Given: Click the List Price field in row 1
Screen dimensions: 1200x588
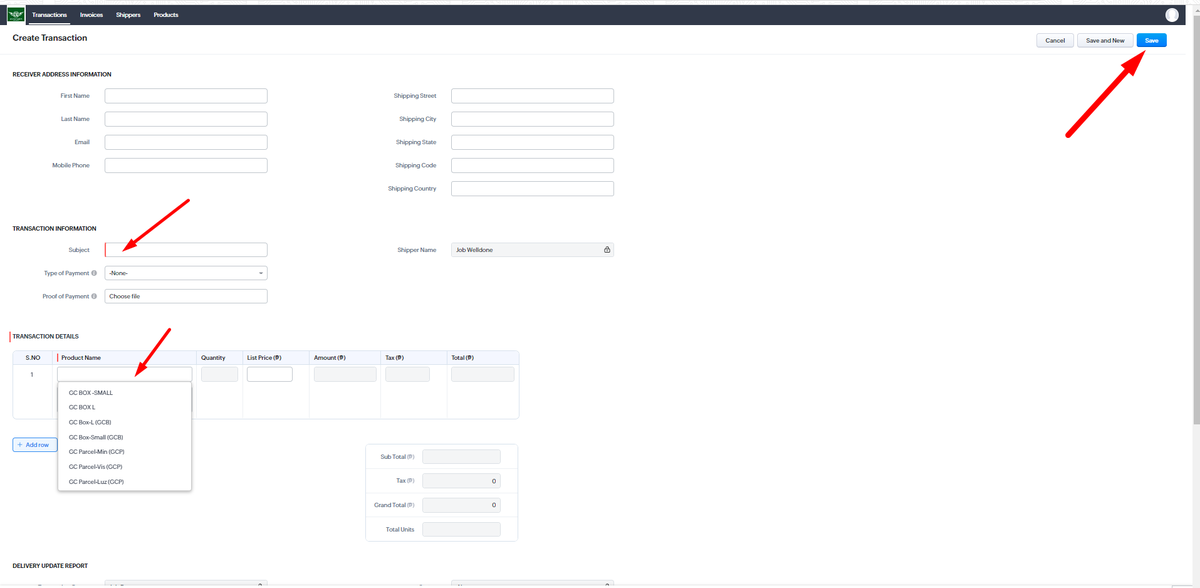Looking at the screenshot, I should pos(270,374).
